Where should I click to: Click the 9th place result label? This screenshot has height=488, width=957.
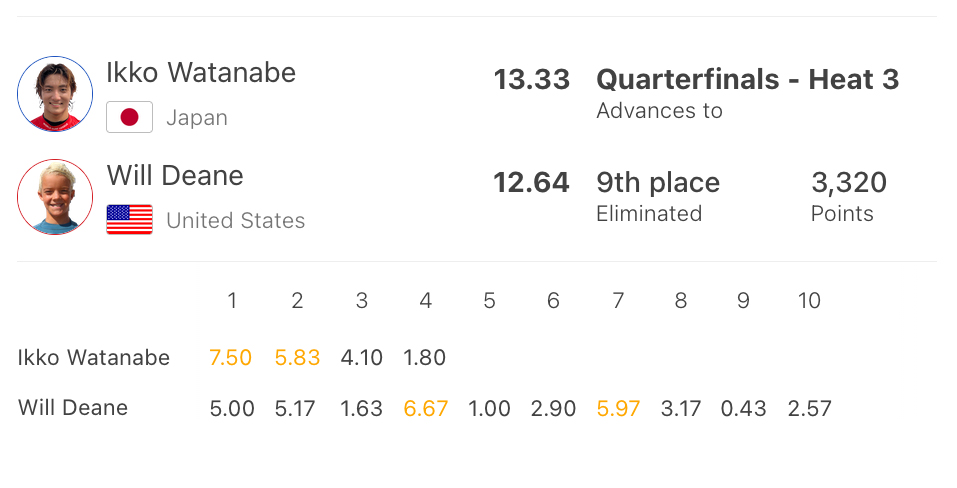pyautogui.click(x=658, y=183)
